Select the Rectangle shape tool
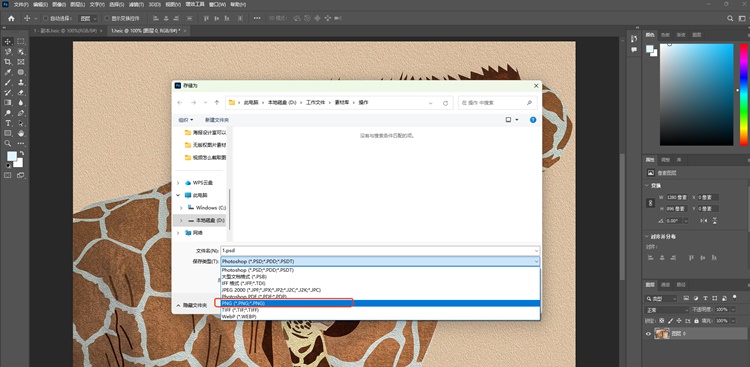This screenshot has height=367, width=750. coord(8,133)
